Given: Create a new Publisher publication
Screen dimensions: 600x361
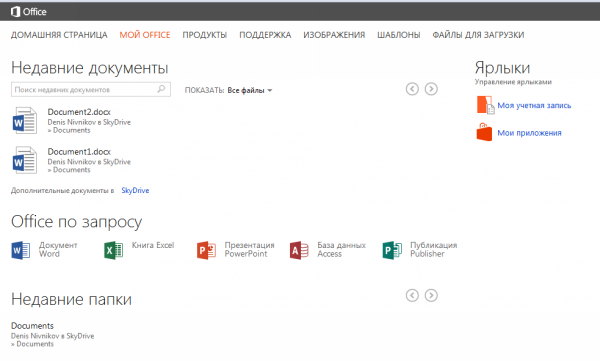Looking at the screenshot, I should tap(420, 250).
